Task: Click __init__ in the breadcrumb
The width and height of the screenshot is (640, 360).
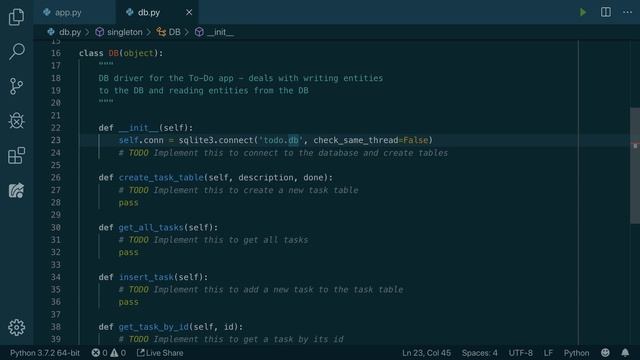Action: tap(220, 32)
